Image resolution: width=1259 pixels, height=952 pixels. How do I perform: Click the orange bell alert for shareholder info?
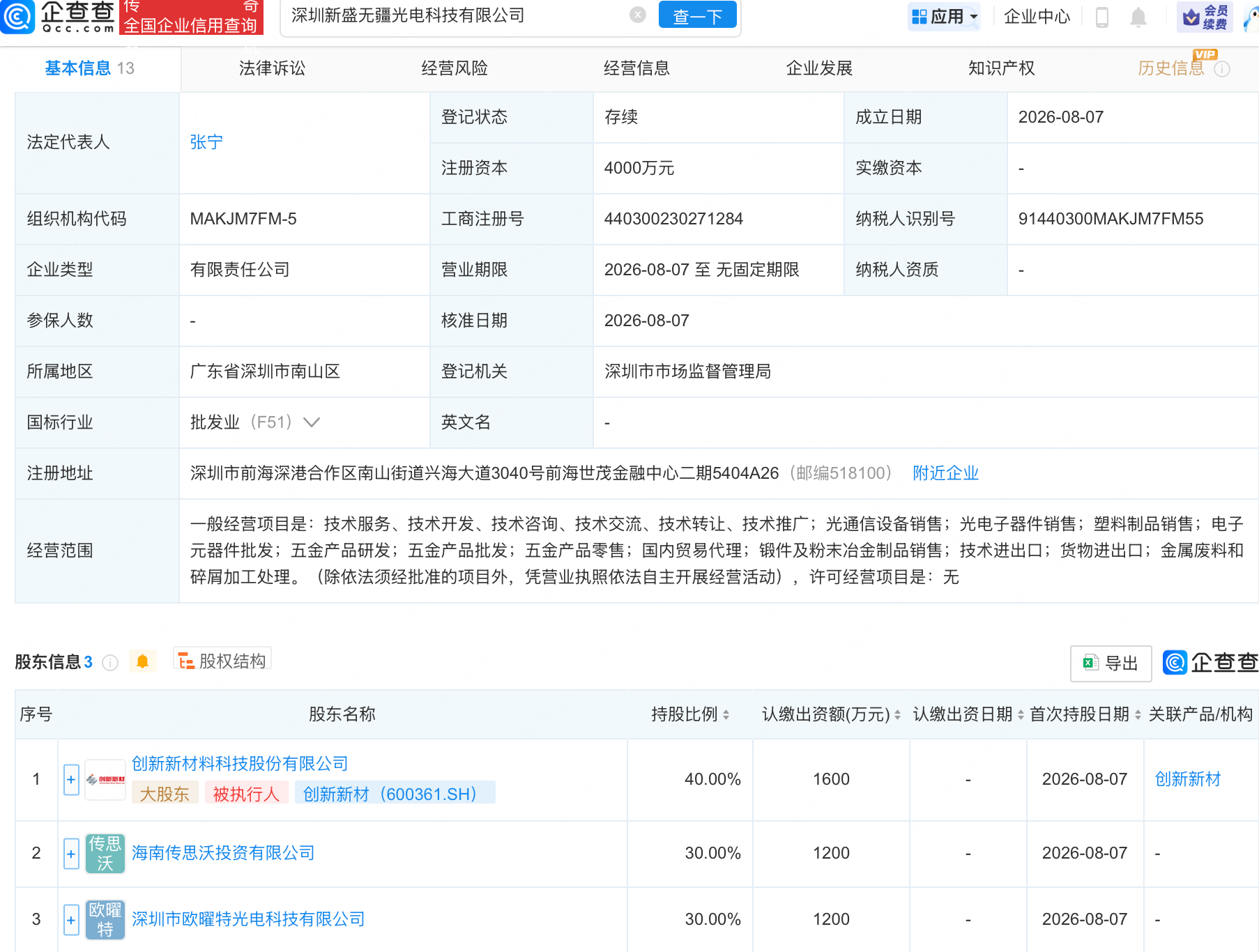pos(143,661)
